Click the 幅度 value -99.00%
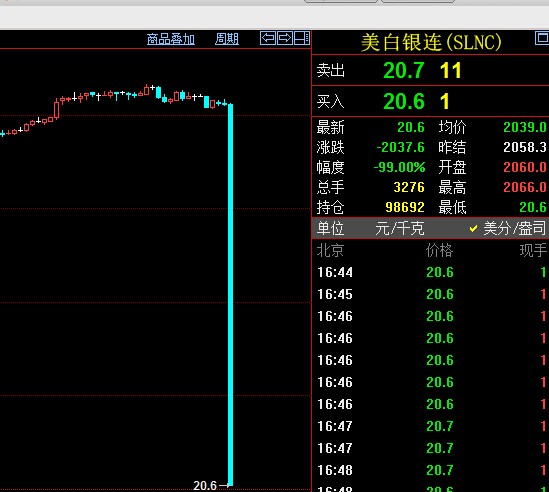The width and height of the screenshot is (549, 492). click(399, 167)
